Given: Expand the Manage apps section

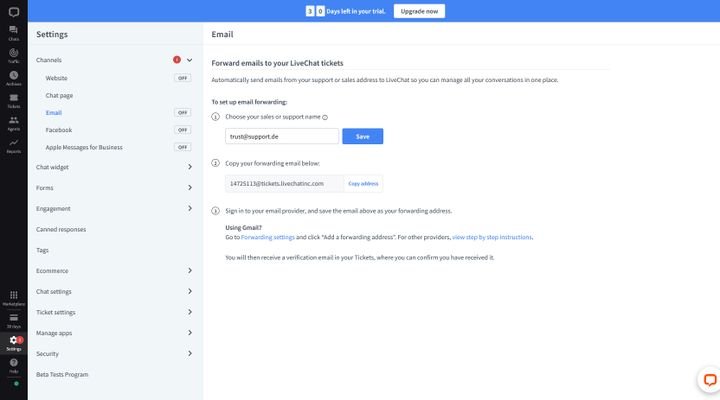Looking at the screenshot, I should pos(190,332).
